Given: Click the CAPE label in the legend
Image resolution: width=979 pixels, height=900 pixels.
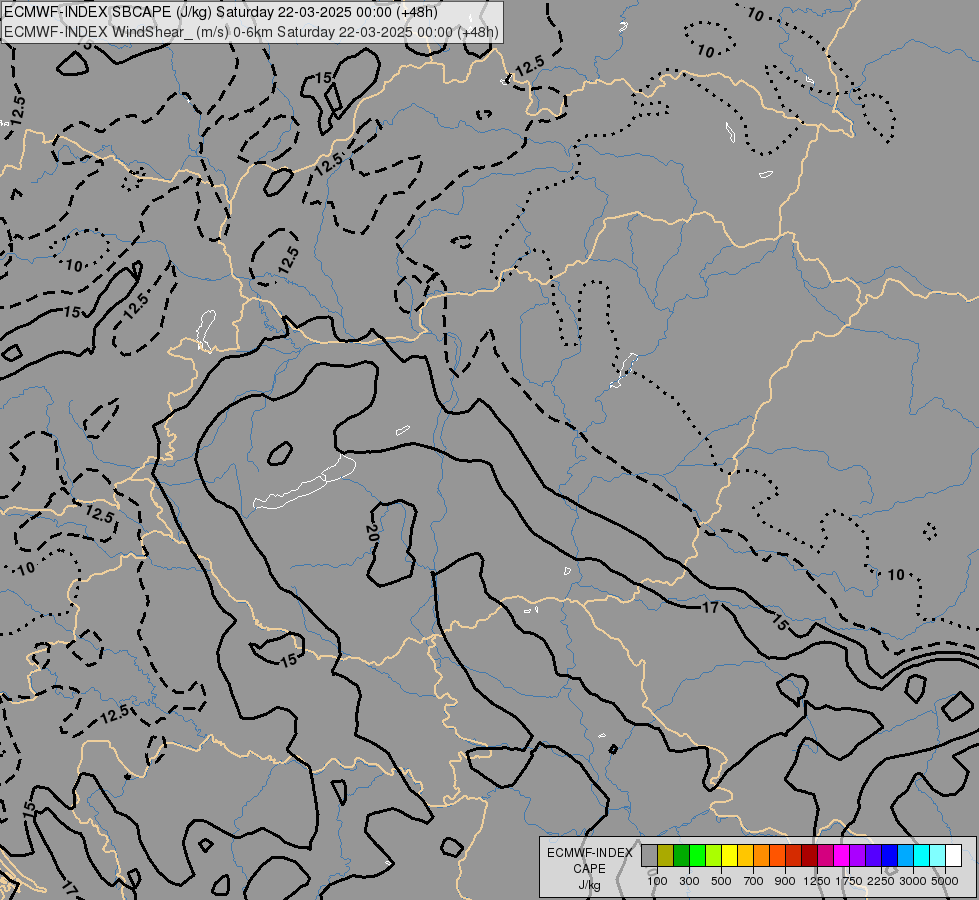Looking at the screenshot, I should pos(589,869).
